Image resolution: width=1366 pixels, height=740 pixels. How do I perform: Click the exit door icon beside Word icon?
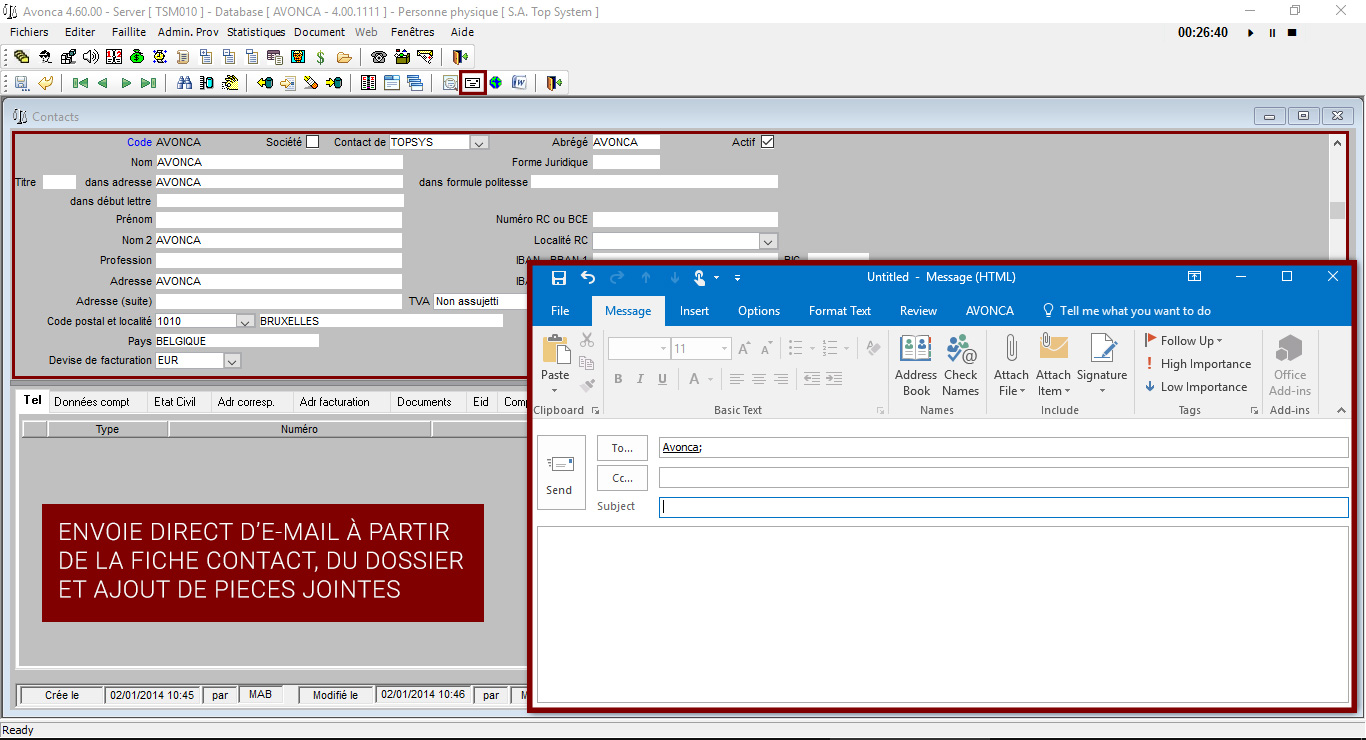tap(554, 83)
